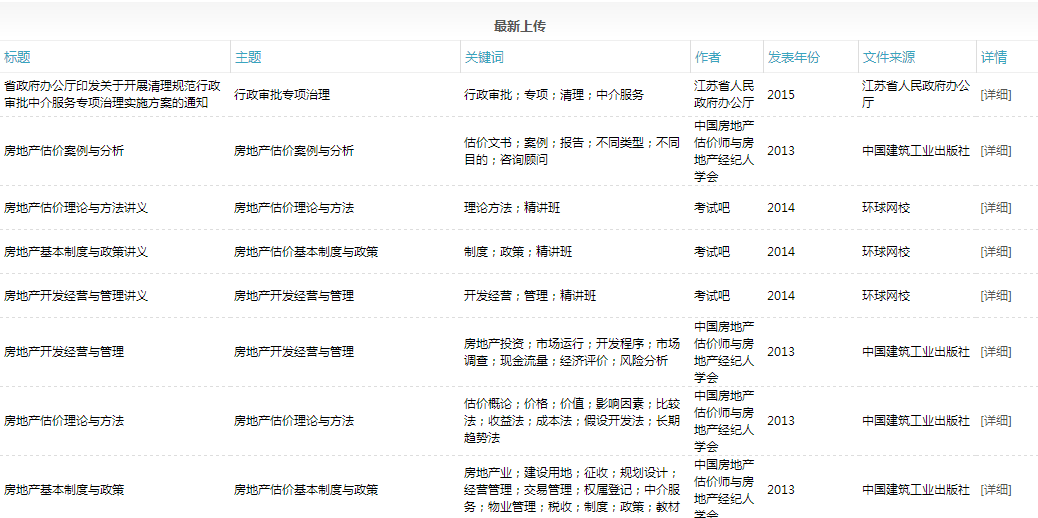Click source 中国建筑工业出版社 in 案例与分析 row

click(916, 150)
